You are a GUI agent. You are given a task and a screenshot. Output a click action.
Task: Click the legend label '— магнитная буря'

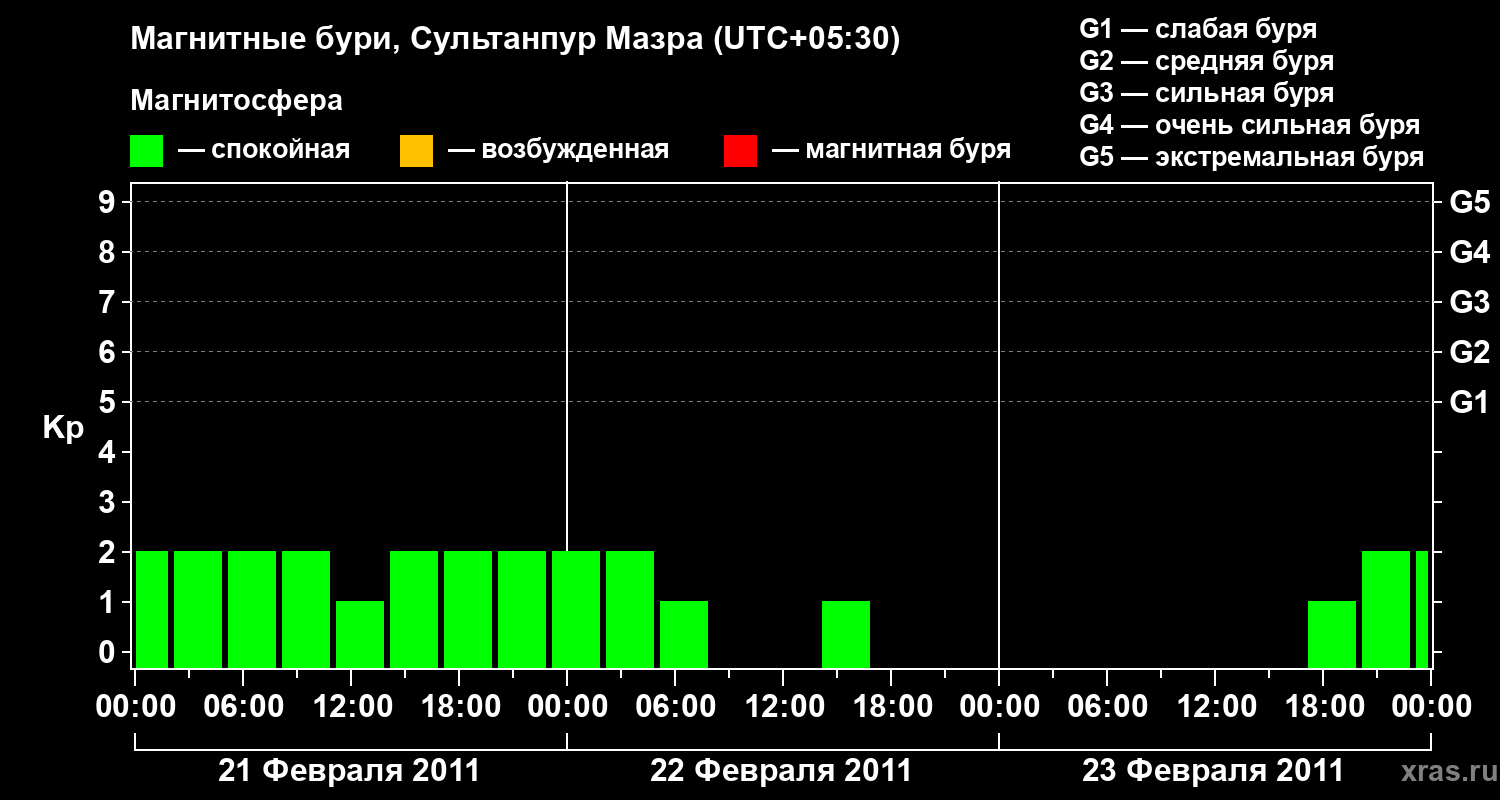[x=892, y=151]
